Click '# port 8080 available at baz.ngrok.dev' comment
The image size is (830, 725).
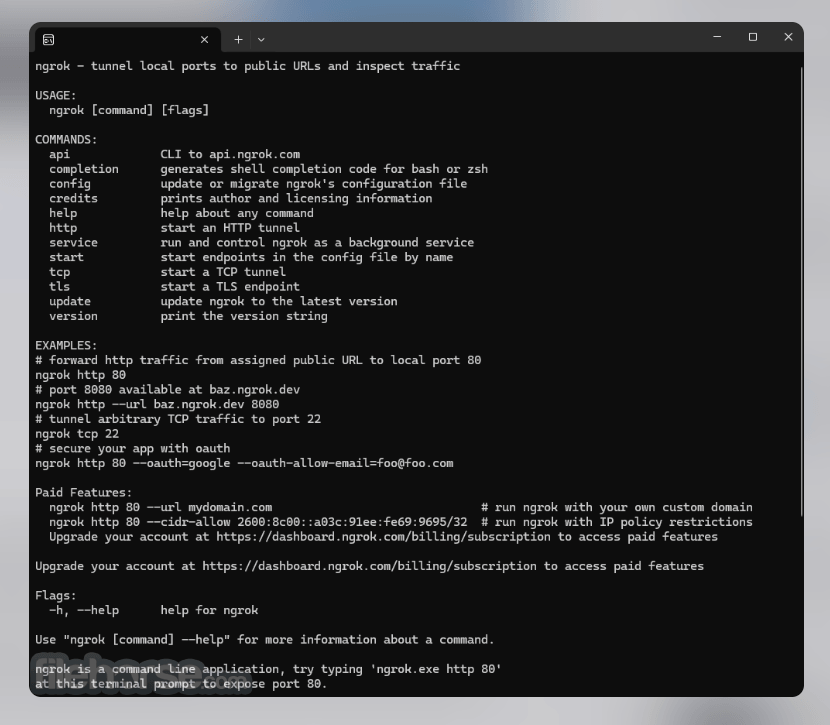coord(167,390)
